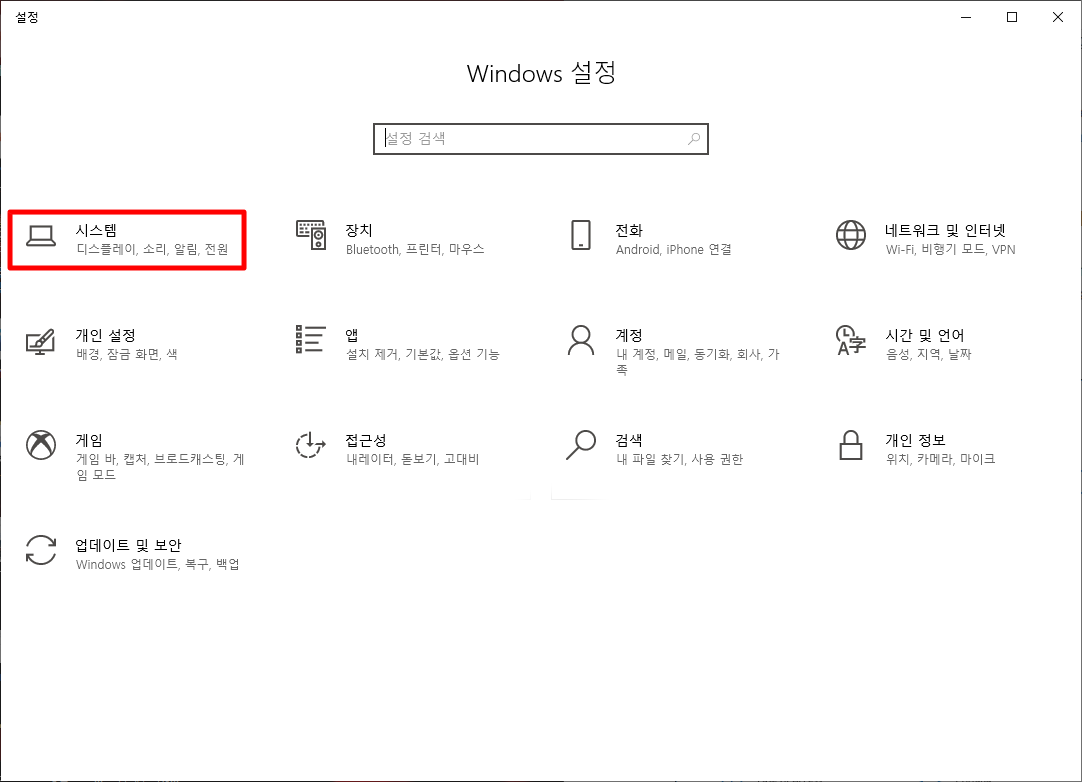1082x782 pixels.
Task: Open 업데이트 및 보안 category title
Action: [128, 545]
